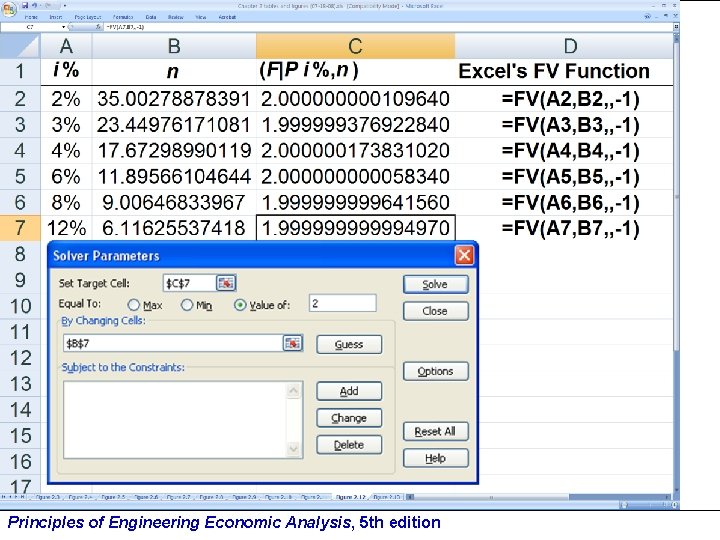Select column C header
Screen dimensions: 720x540
point(355,46)
